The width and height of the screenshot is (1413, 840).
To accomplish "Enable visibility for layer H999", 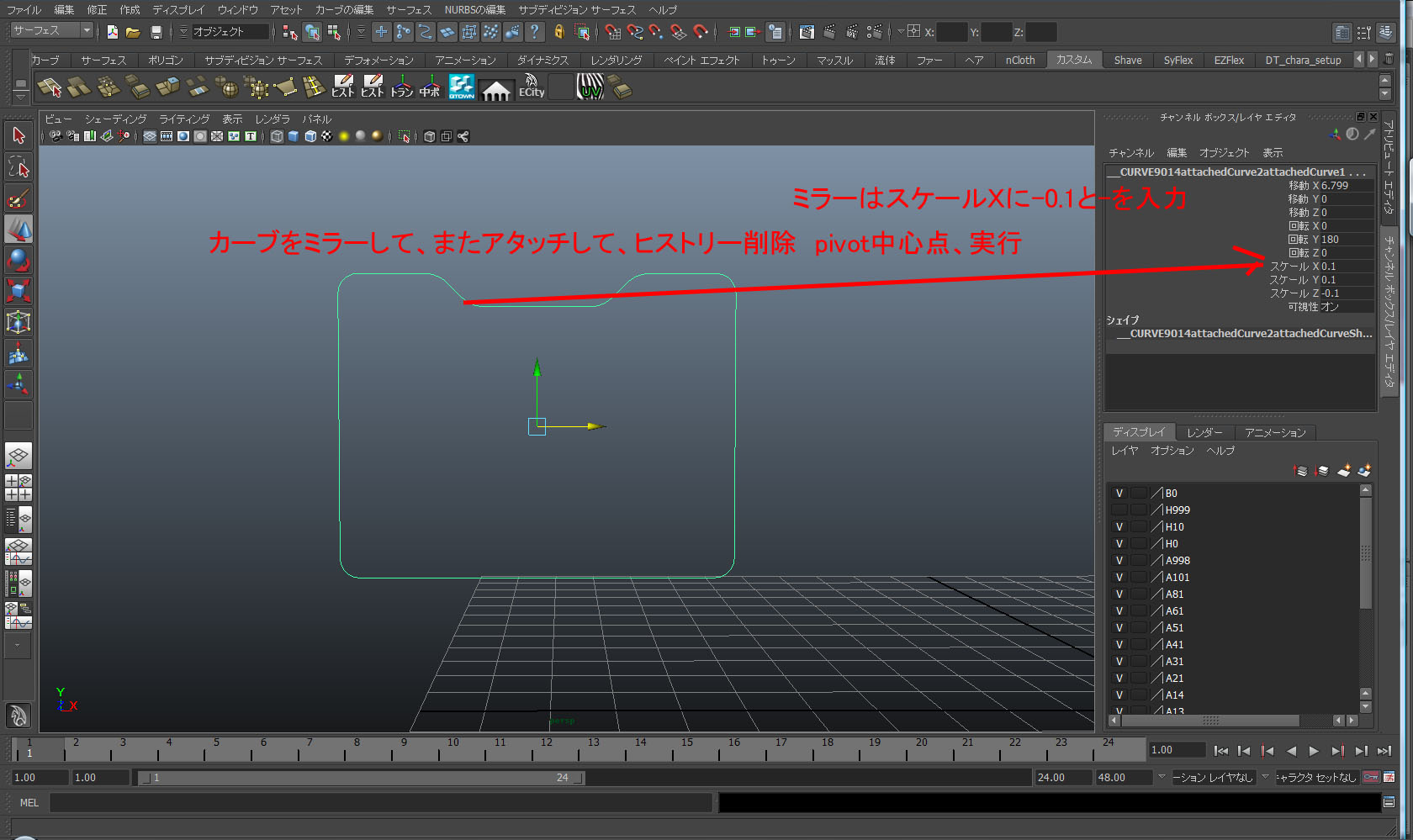I will click(1119, 510).
